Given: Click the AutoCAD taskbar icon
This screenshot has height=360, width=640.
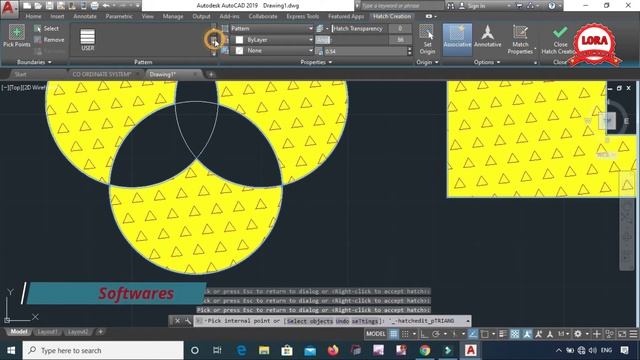Looking at the screenshot, I should [x=471, y=350].
